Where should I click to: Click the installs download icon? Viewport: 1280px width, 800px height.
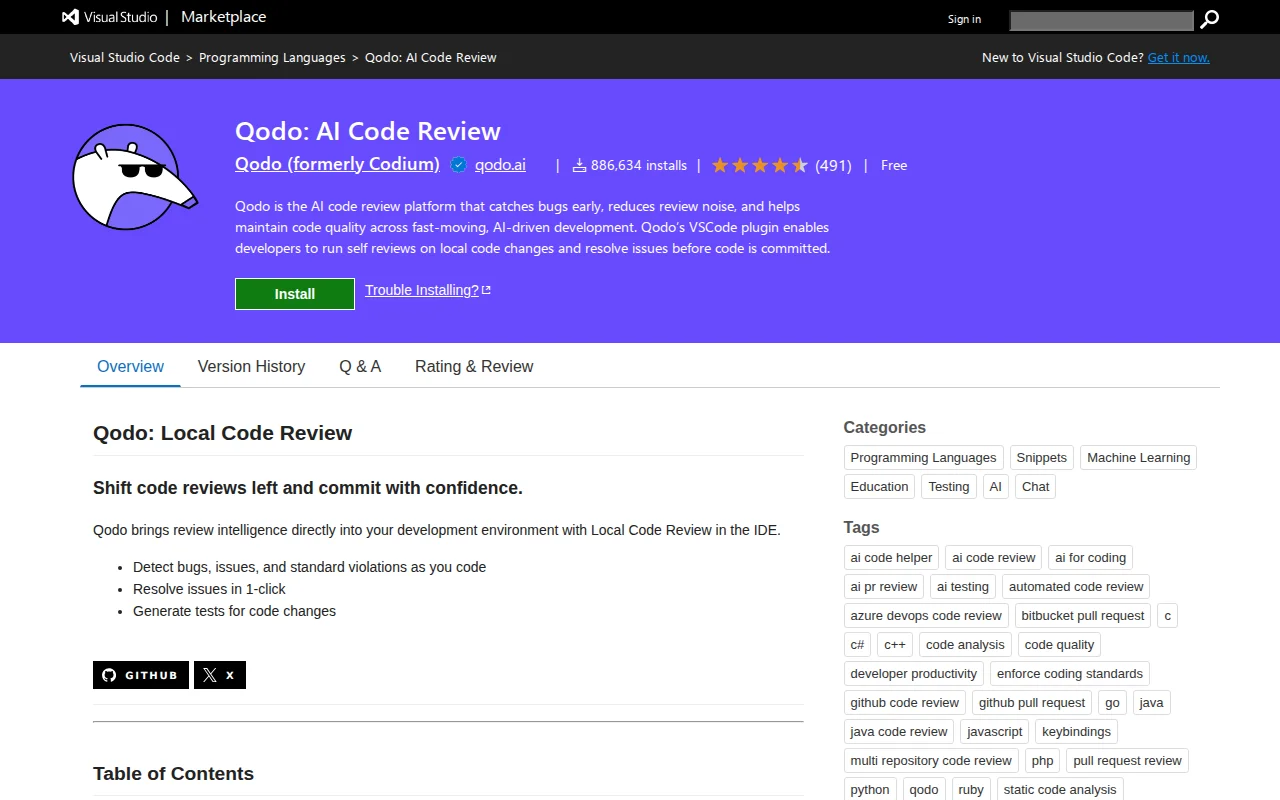click(579, 165)
